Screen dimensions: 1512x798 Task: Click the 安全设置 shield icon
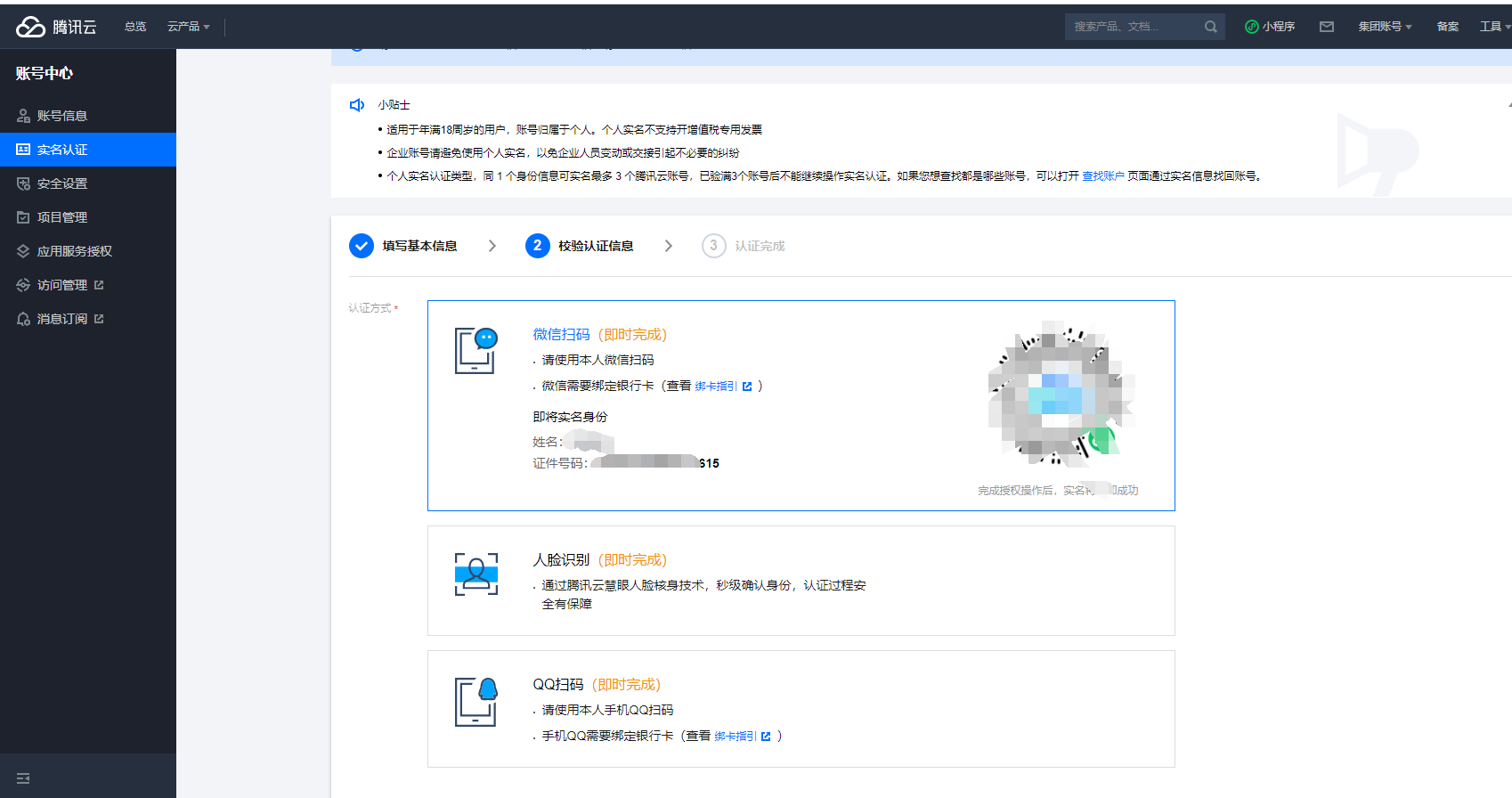click(23, 183)
